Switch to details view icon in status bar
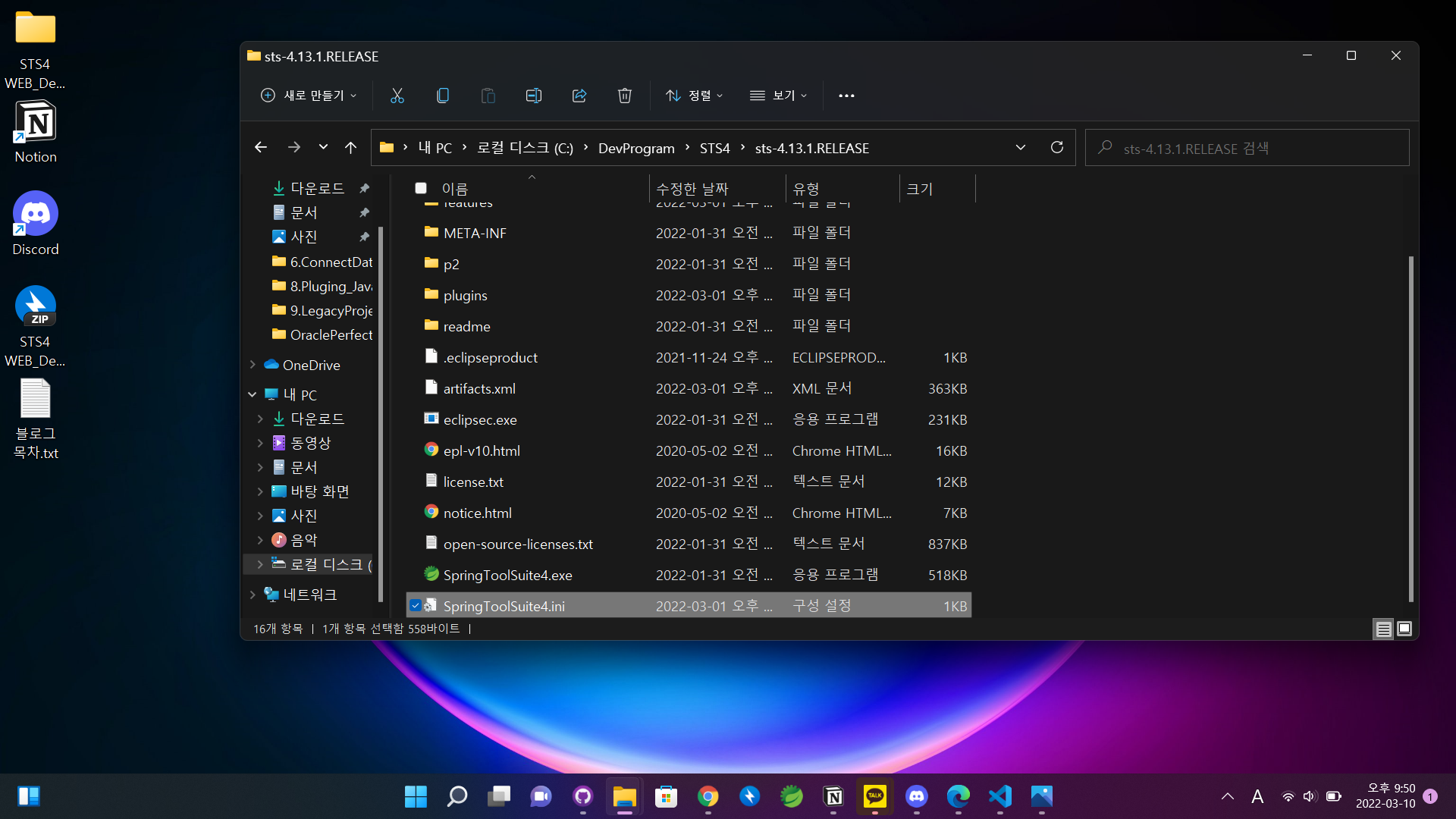The image size is (1456, 819). [x=1383, y=629]
